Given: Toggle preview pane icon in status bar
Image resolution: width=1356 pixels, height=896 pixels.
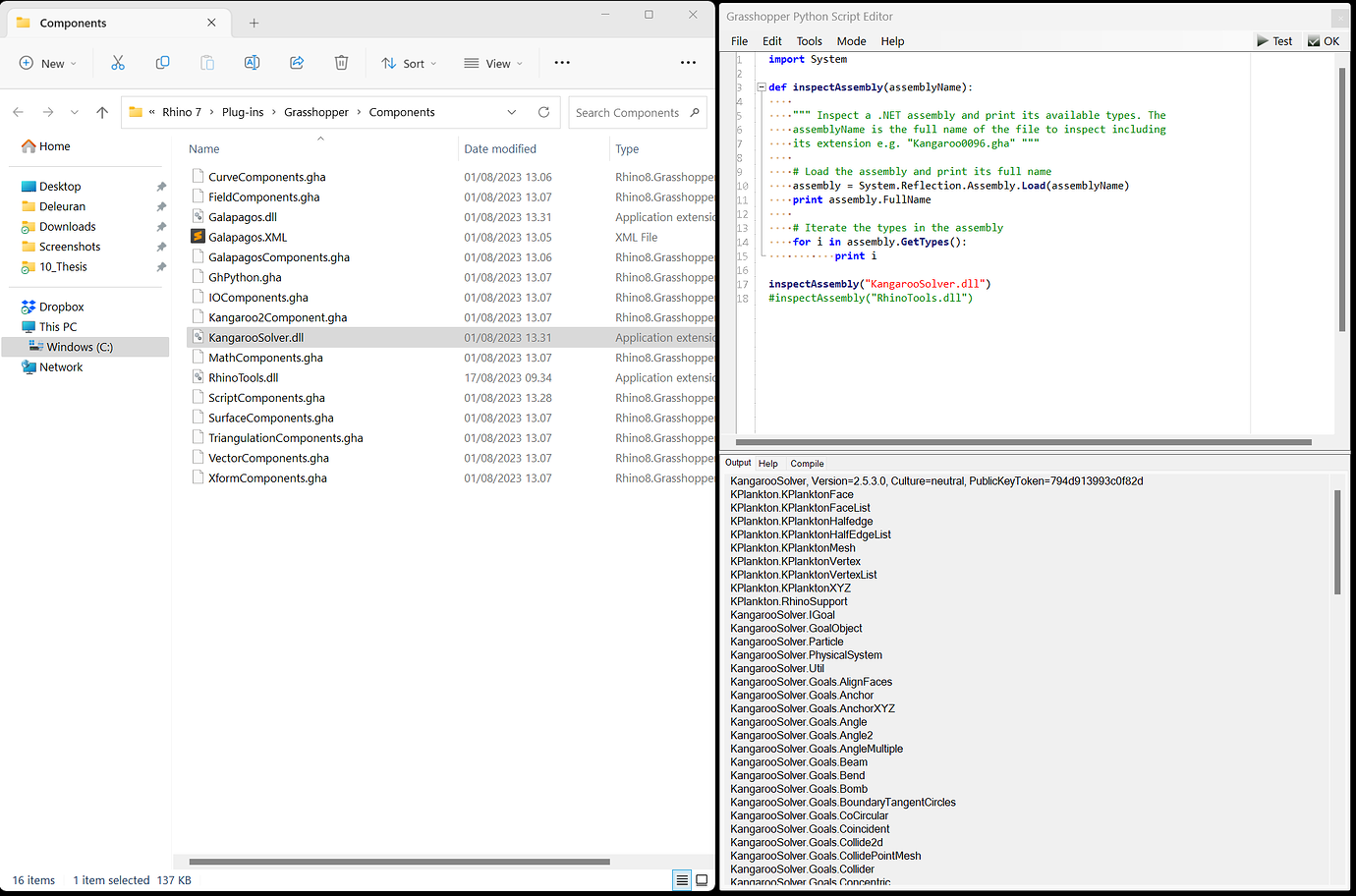Looking at the screenshot, I should pyautogui.click(x=702, y=879).
